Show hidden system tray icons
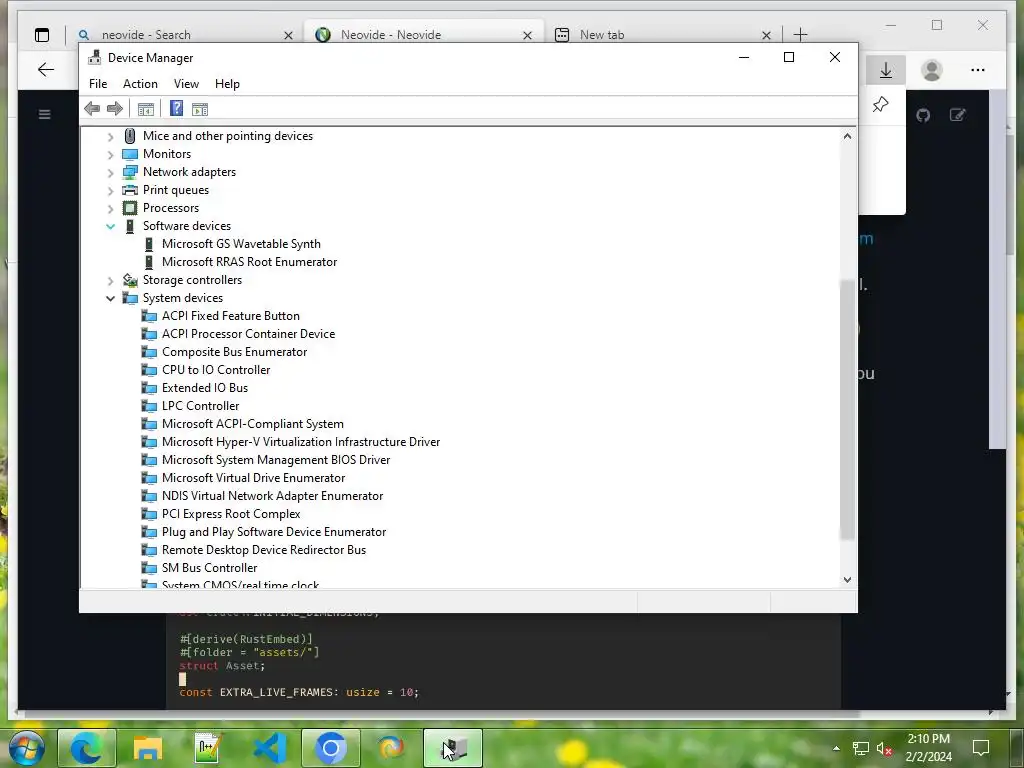 836,748
